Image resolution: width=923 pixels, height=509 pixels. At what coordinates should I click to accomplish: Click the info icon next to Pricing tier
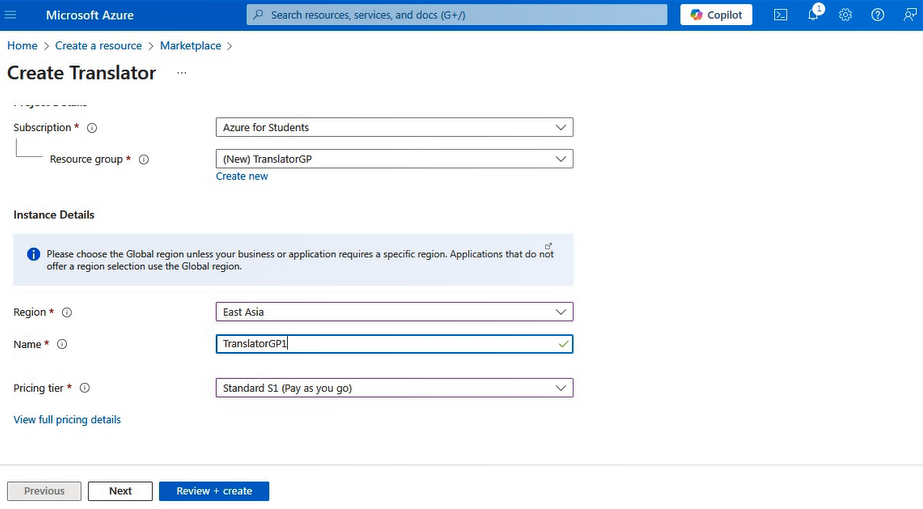pos(85,388)
